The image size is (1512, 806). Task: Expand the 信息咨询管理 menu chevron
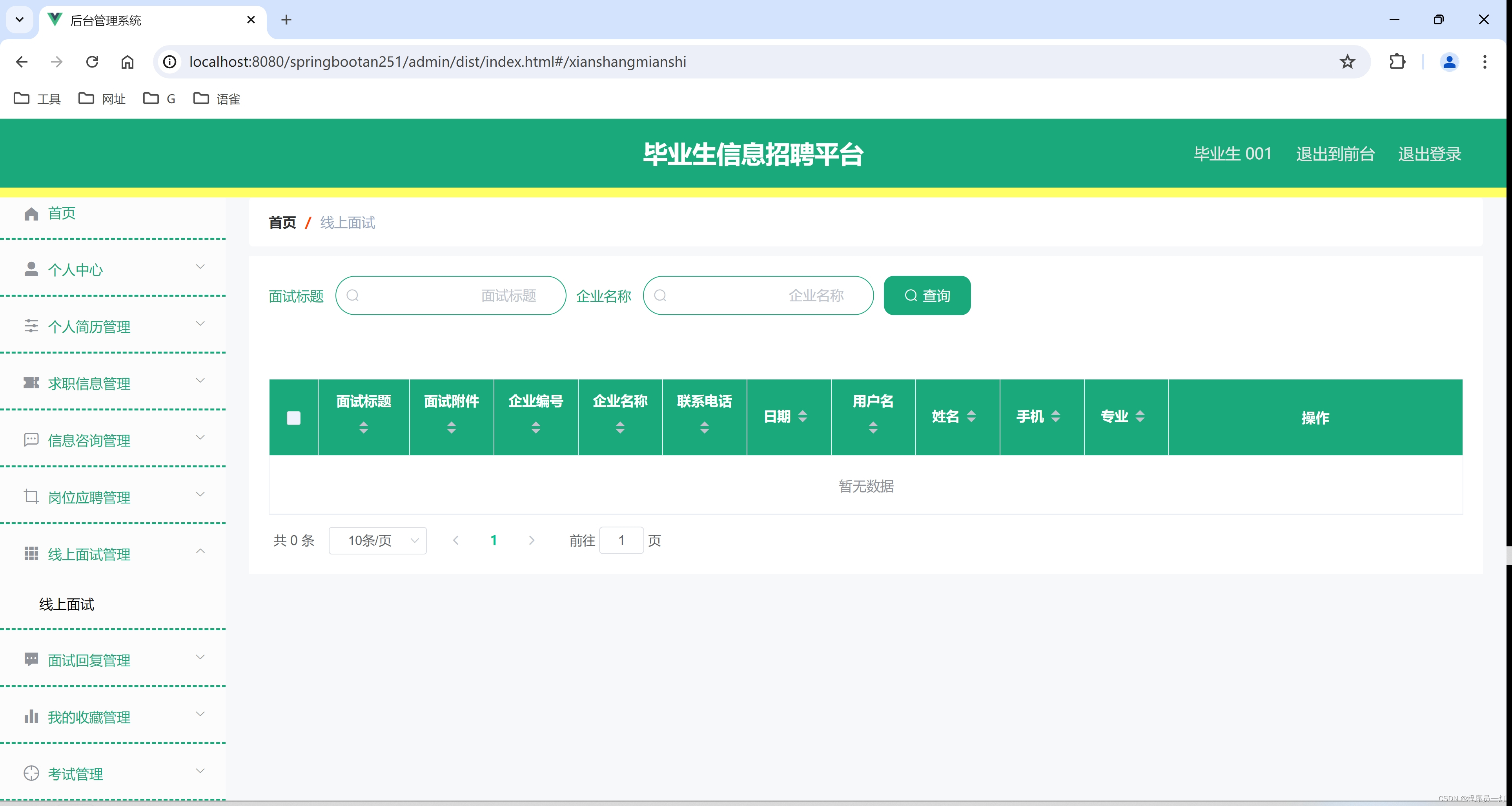pyautogui.click(x=200, y=438)
